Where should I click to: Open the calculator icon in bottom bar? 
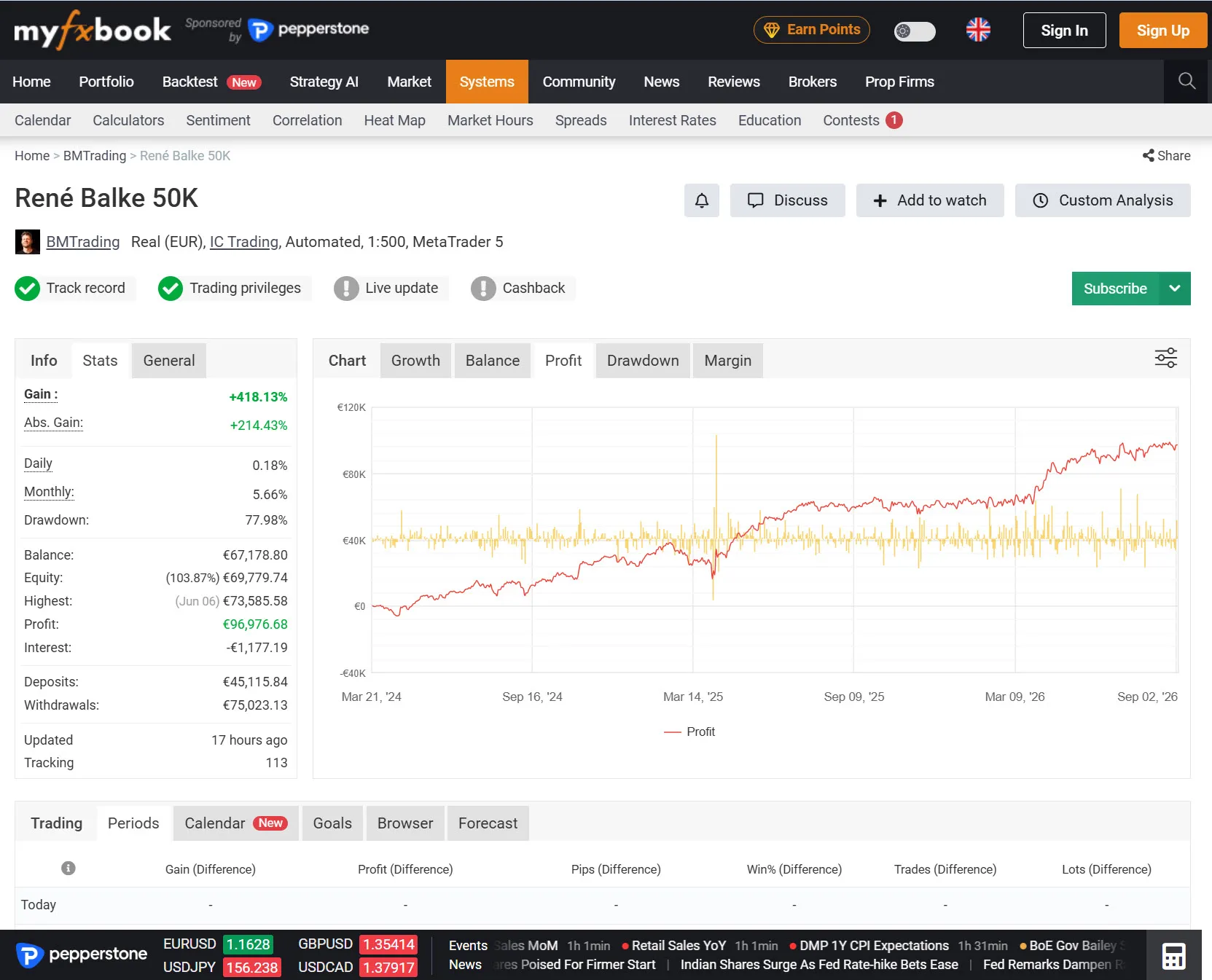pos(1174,956)
